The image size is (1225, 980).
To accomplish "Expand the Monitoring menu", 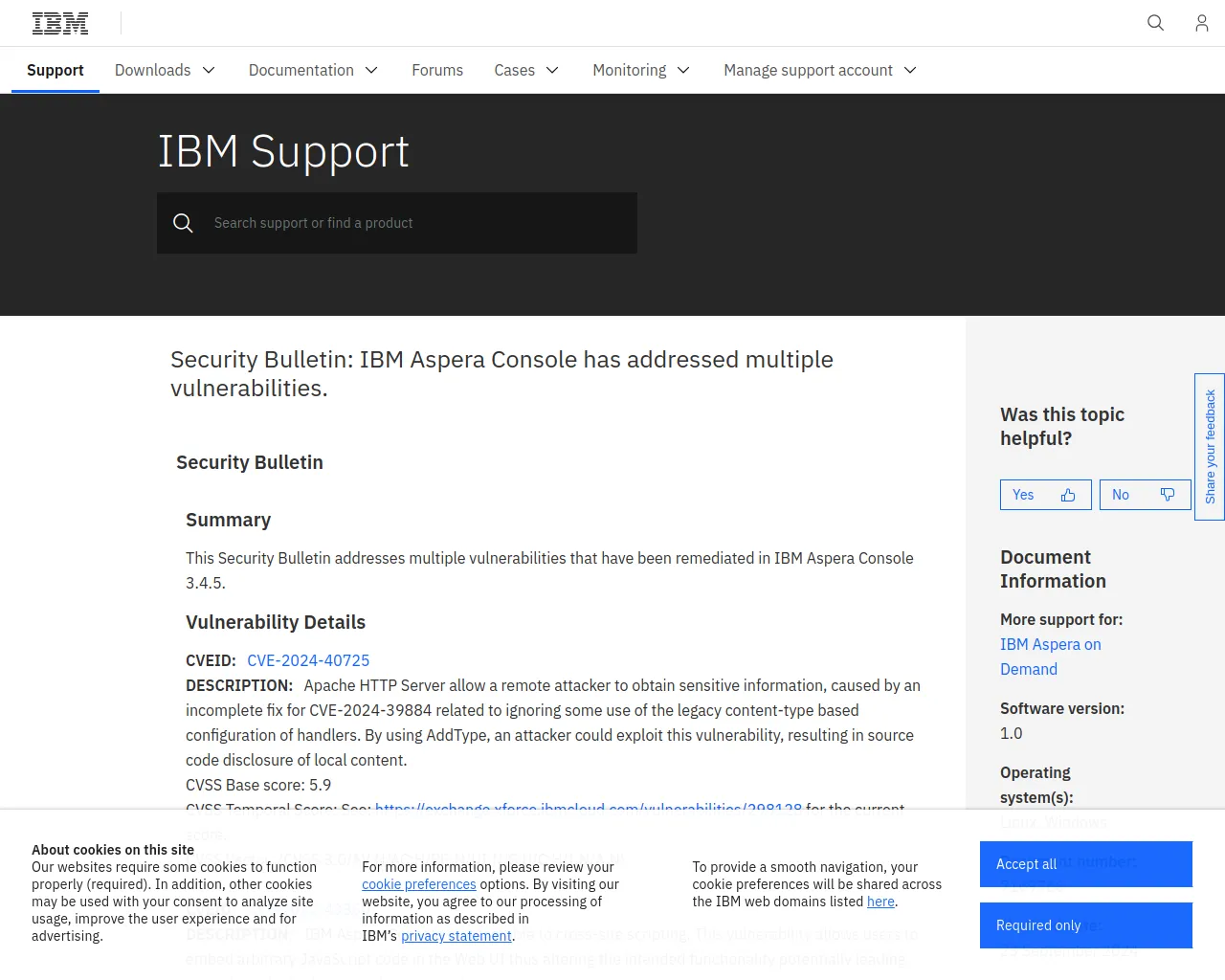I will point(641,70).
